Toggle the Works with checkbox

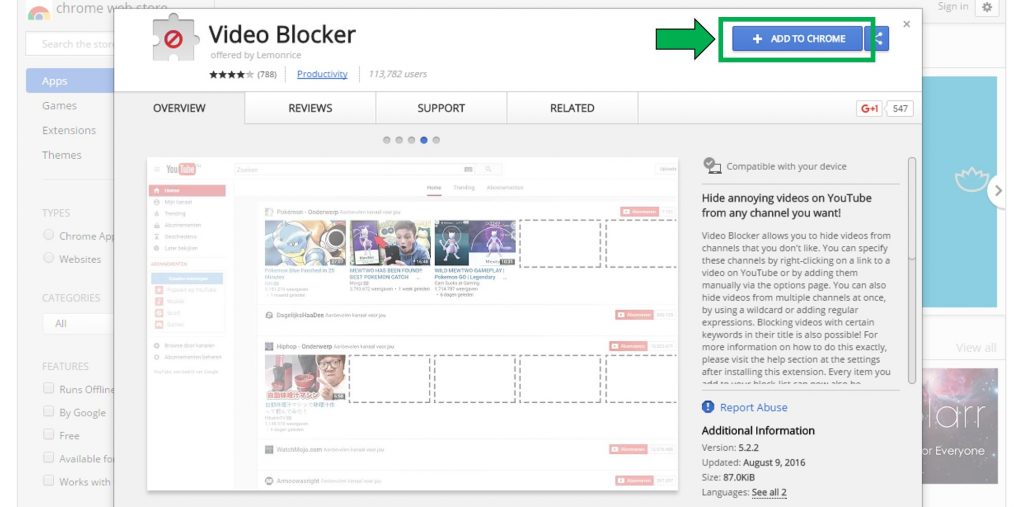[x=48, y=481]
